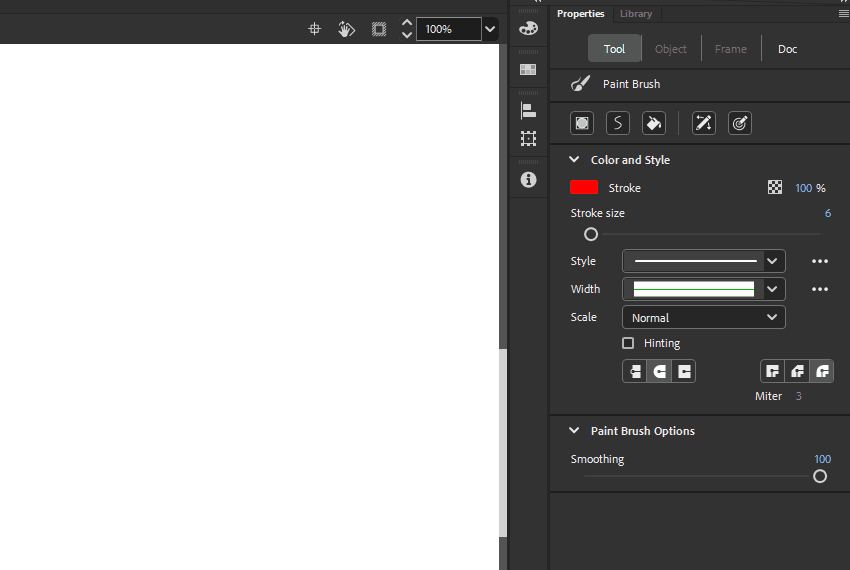
Task: Open the stroke Style dropdown
Action: click(x=704, y=261)
